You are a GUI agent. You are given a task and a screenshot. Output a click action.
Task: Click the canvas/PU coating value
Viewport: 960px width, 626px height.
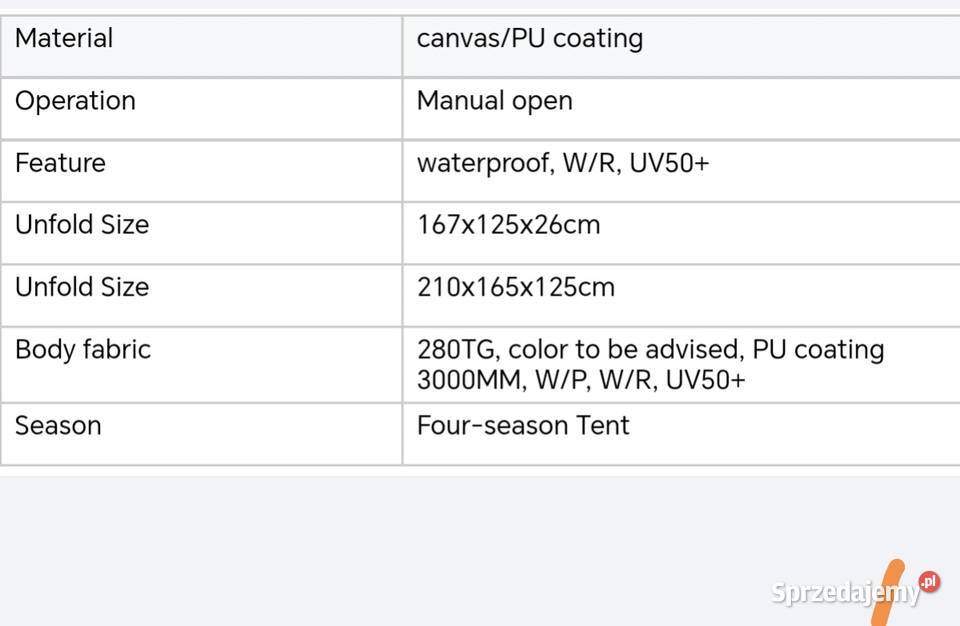[x=529, y=39]
